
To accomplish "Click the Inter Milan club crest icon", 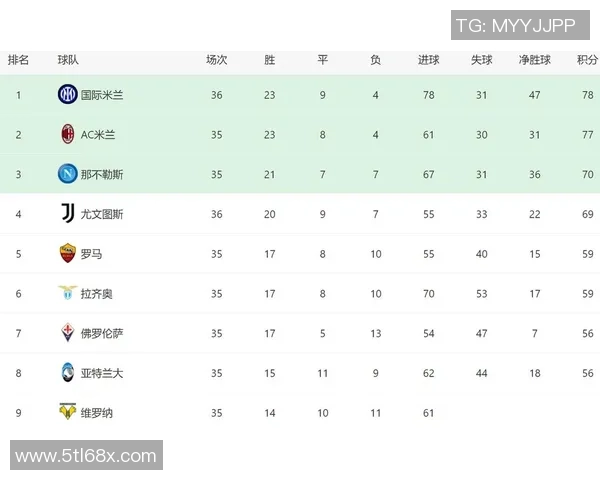I will (x=67, y=95).
